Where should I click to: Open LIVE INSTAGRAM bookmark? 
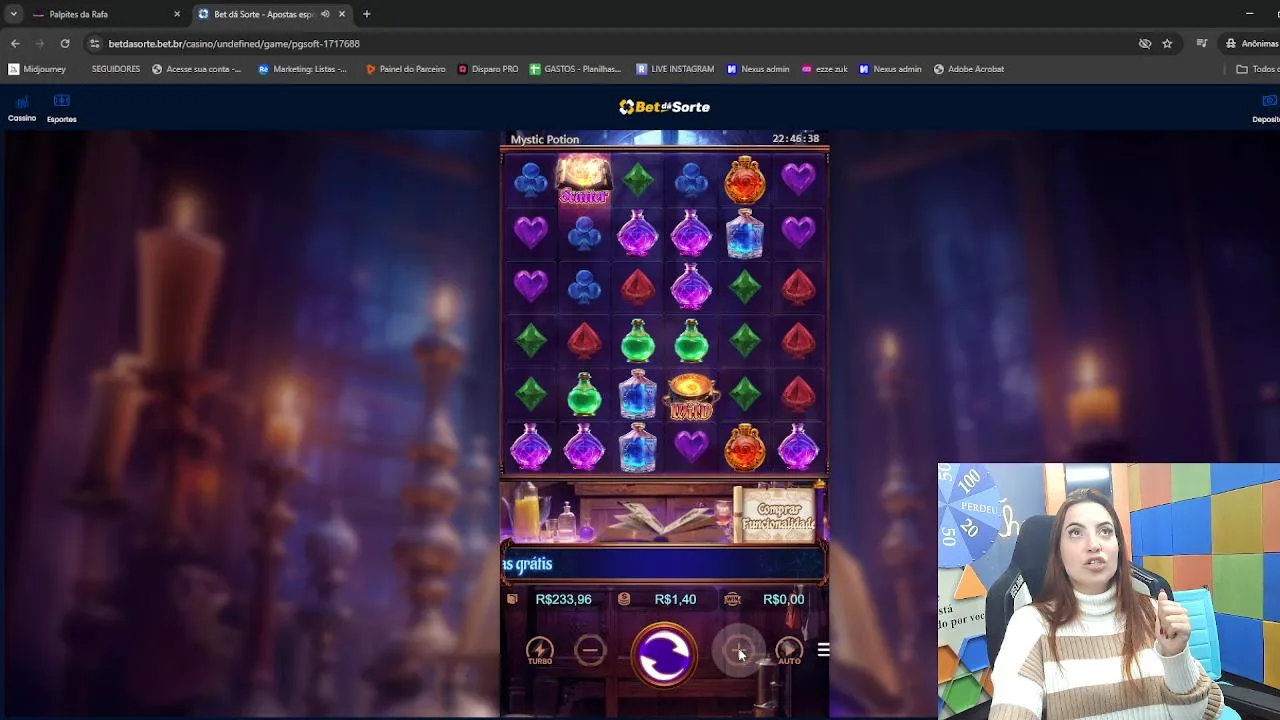(675, 69)
